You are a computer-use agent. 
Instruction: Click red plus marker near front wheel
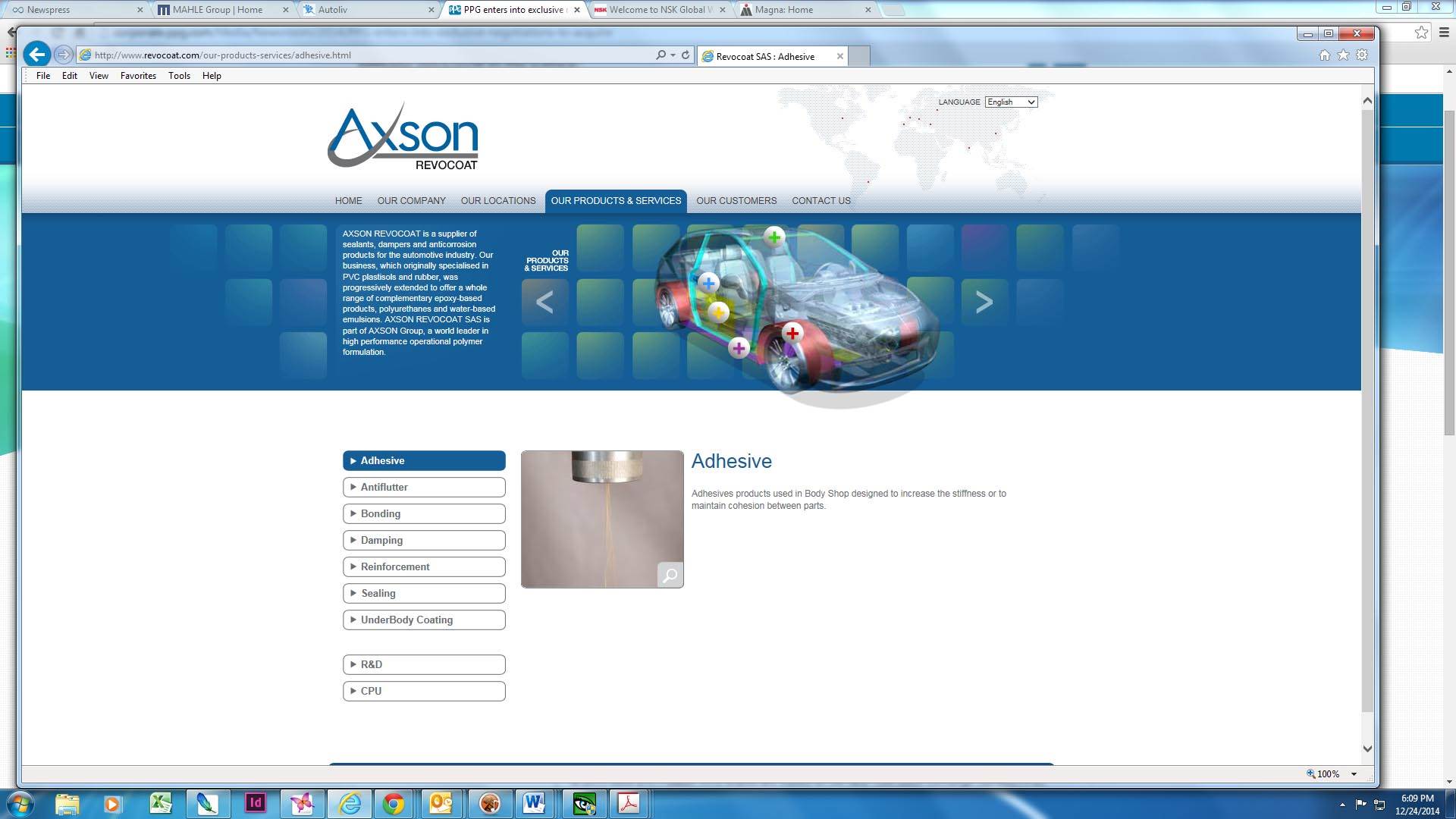pos(792,333)
